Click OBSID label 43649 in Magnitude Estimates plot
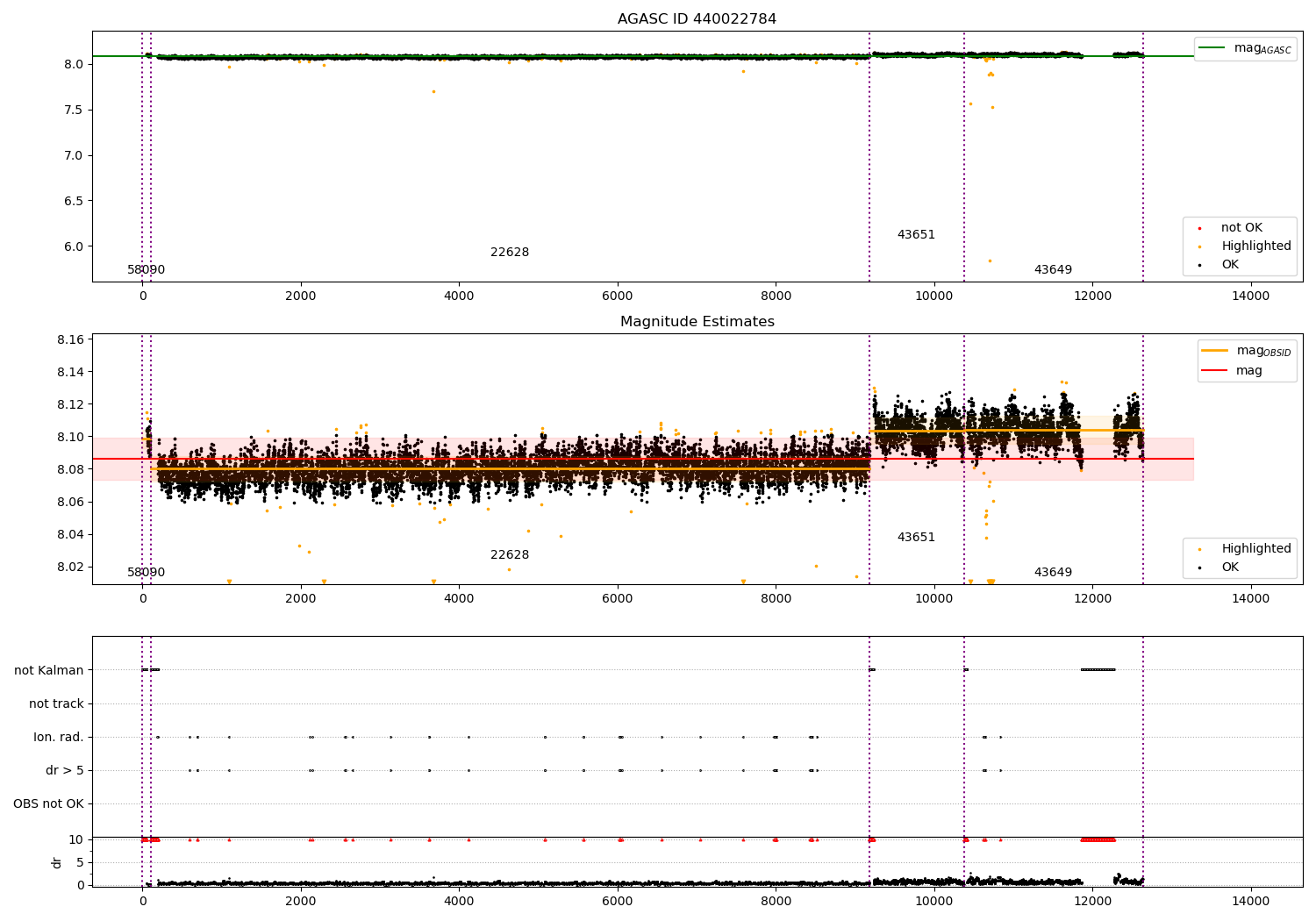This screenshot has width=1316, height=921. [x=1053, y=573]
